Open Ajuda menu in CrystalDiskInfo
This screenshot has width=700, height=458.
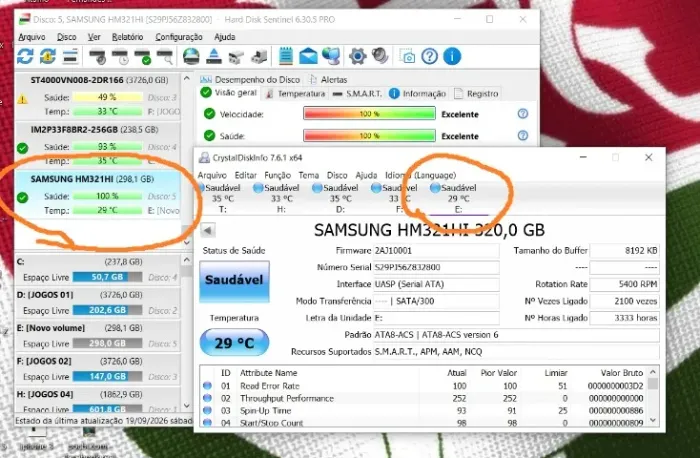(366, 175)
